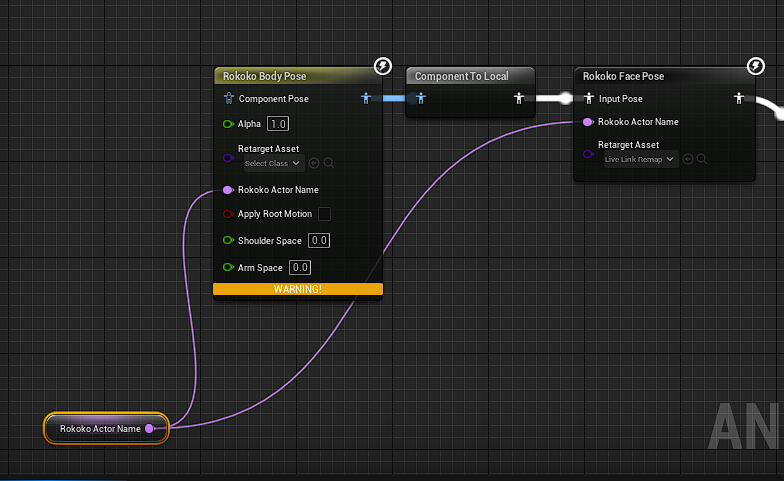Click the use-selected arrow beside Select Class

314,163
